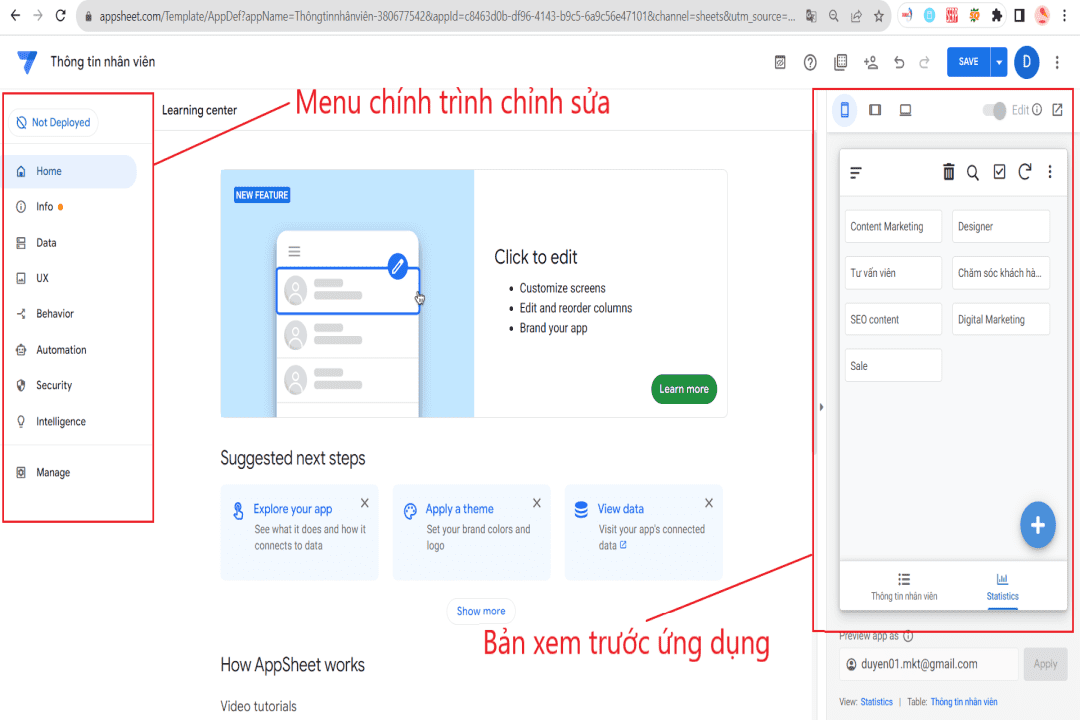
Task: Click the trash delete icon in app preview
Action: click(948, 172)
